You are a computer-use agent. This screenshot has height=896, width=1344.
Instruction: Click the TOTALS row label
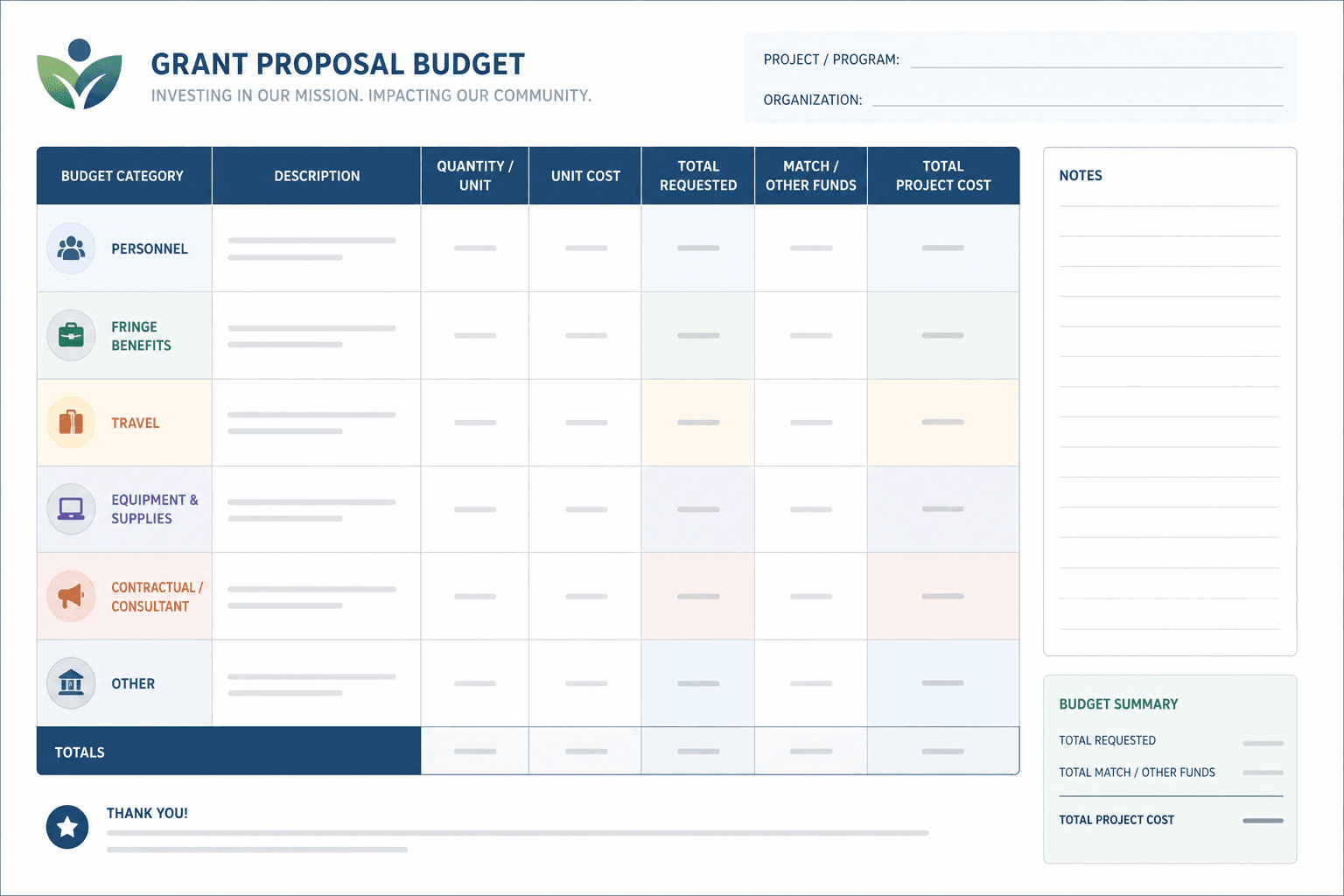pyautogui.click(x=80, y=752)
